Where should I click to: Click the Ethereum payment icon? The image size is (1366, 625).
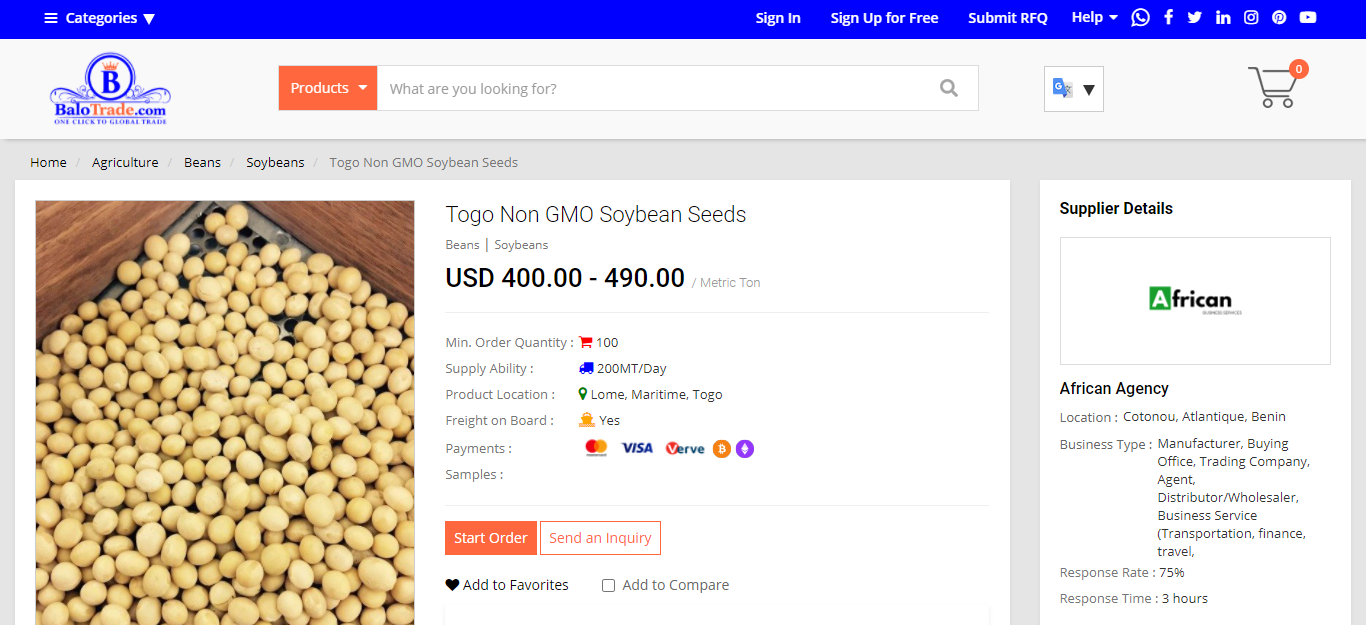(x=745, y=449)
